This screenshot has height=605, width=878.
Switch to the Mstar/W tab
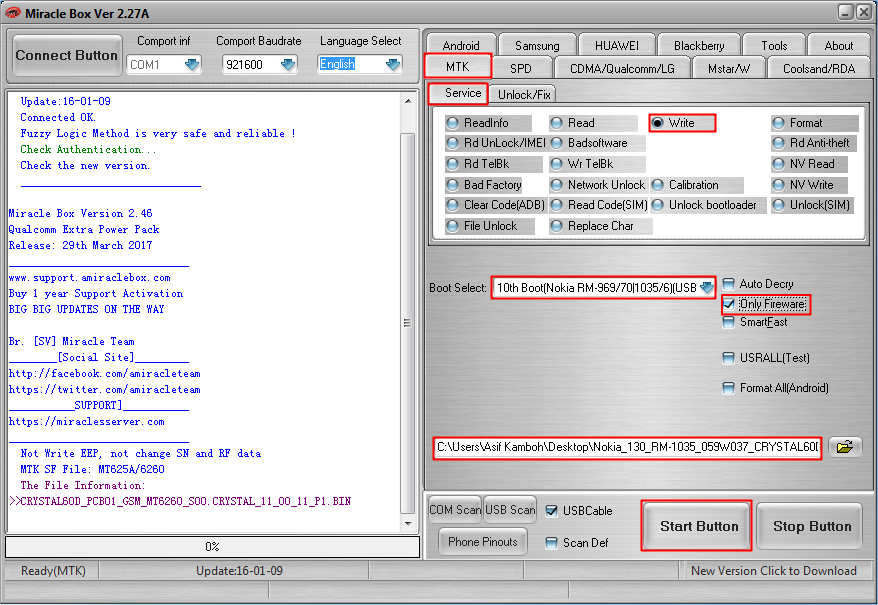pyautogui.click(x=728, y=68)
